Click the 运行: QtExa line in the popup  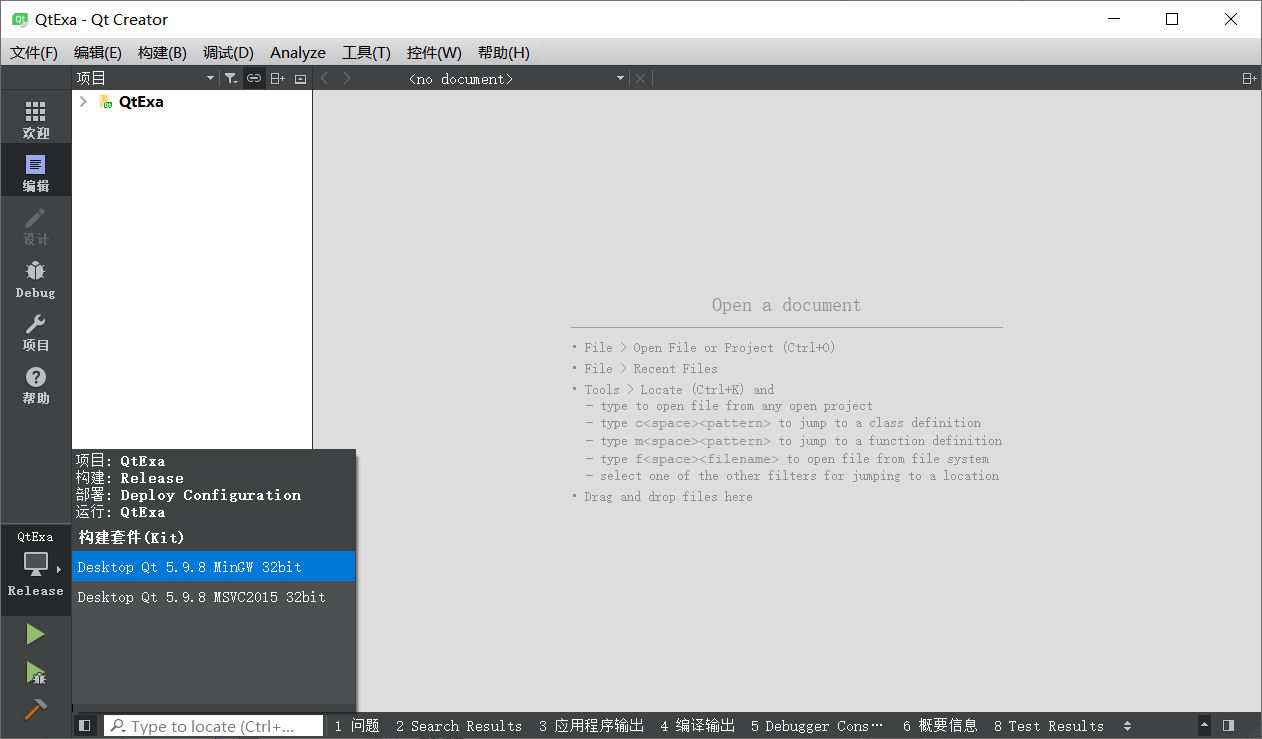coord(121,512)
